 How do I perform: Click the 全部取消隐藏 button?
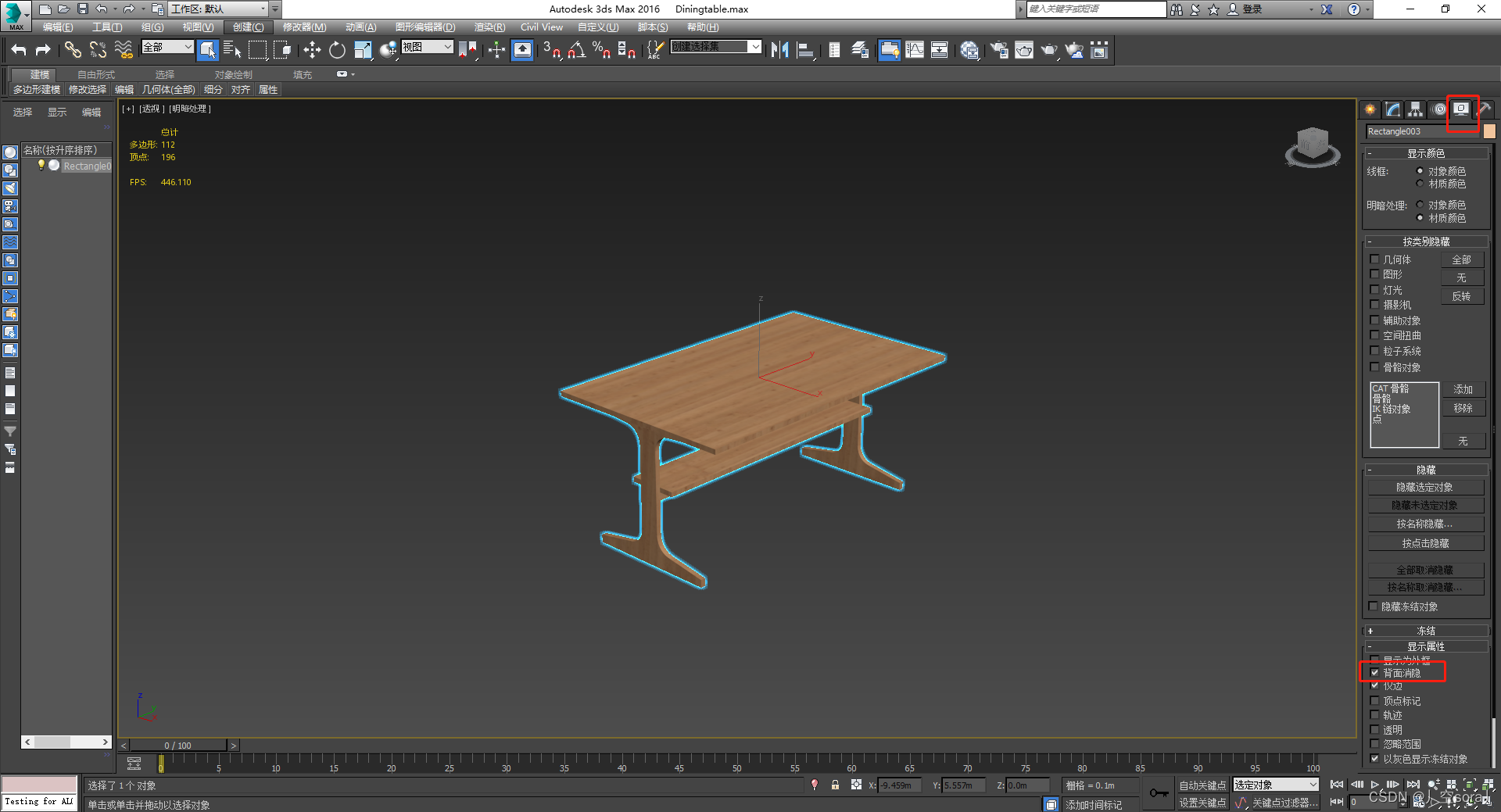click(1425, 569)
